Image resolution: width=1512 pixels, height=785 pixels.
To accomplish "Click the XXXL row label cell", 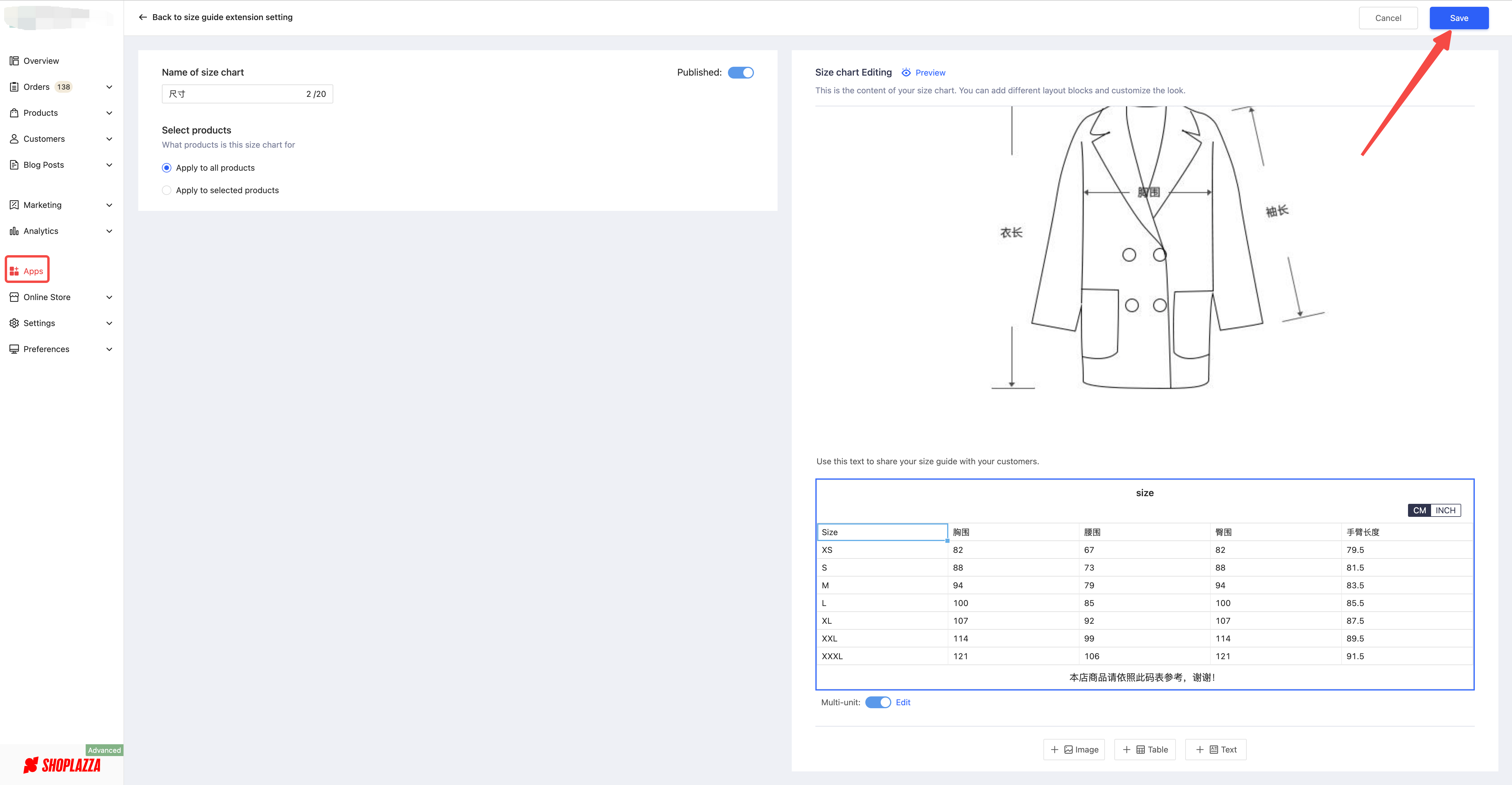I will tap(882, 656).
